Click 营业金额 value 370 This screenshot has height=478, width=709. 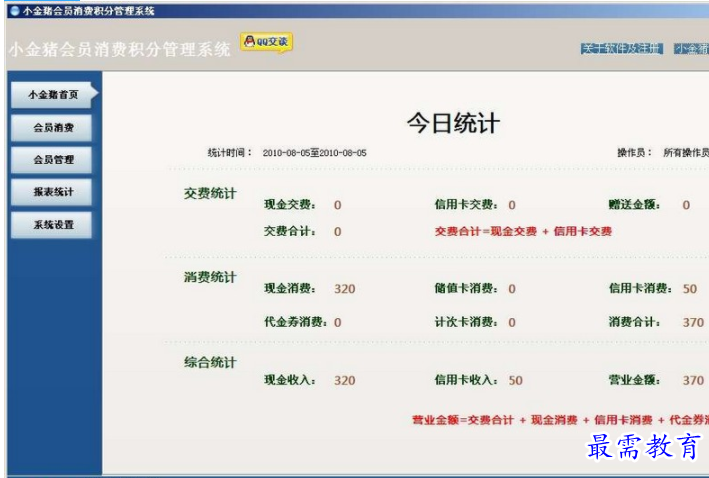pyautogui.click(x=693, y=380)
